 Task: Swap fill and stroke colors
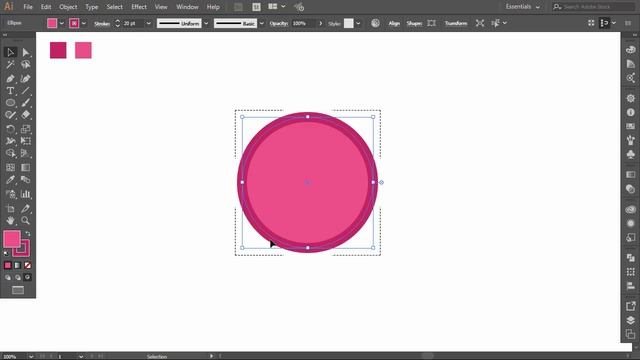(28, 233)
